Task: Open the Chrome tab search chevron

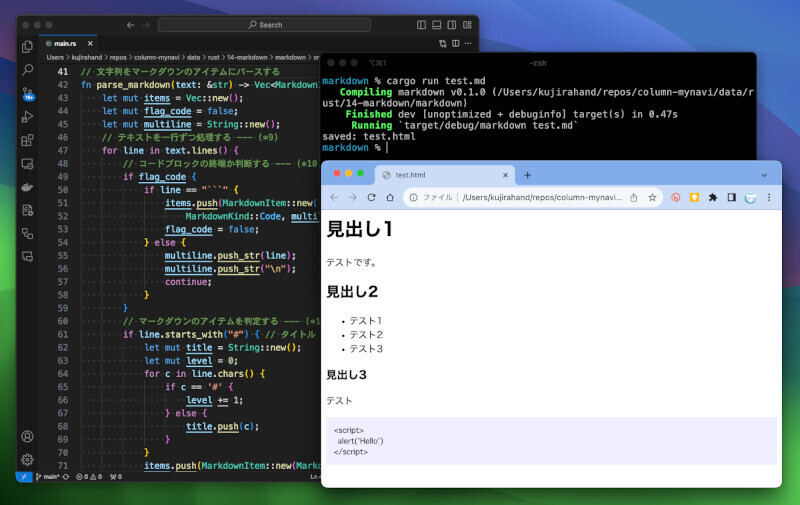Action: pos(765,174)
